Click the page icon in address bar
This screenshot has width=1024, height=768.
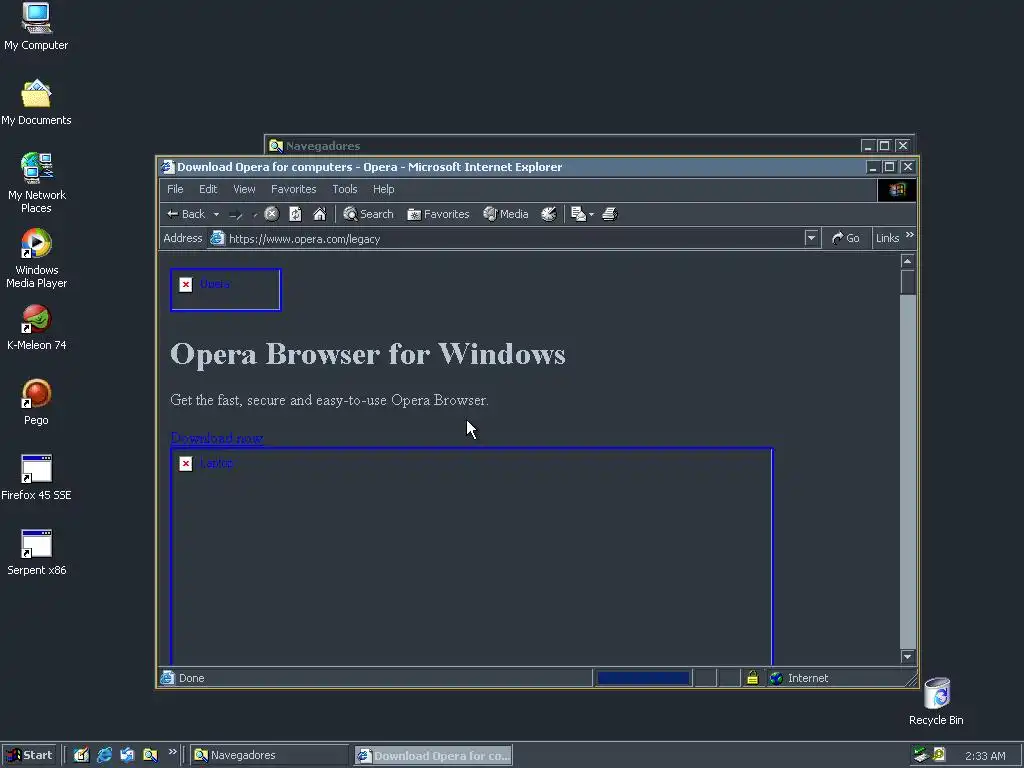point(217,238)
